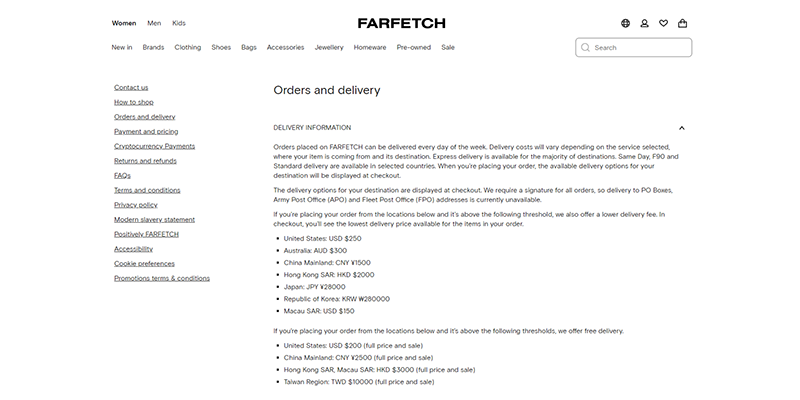
Task: Open the account profile icon
Action: (644, 23)
